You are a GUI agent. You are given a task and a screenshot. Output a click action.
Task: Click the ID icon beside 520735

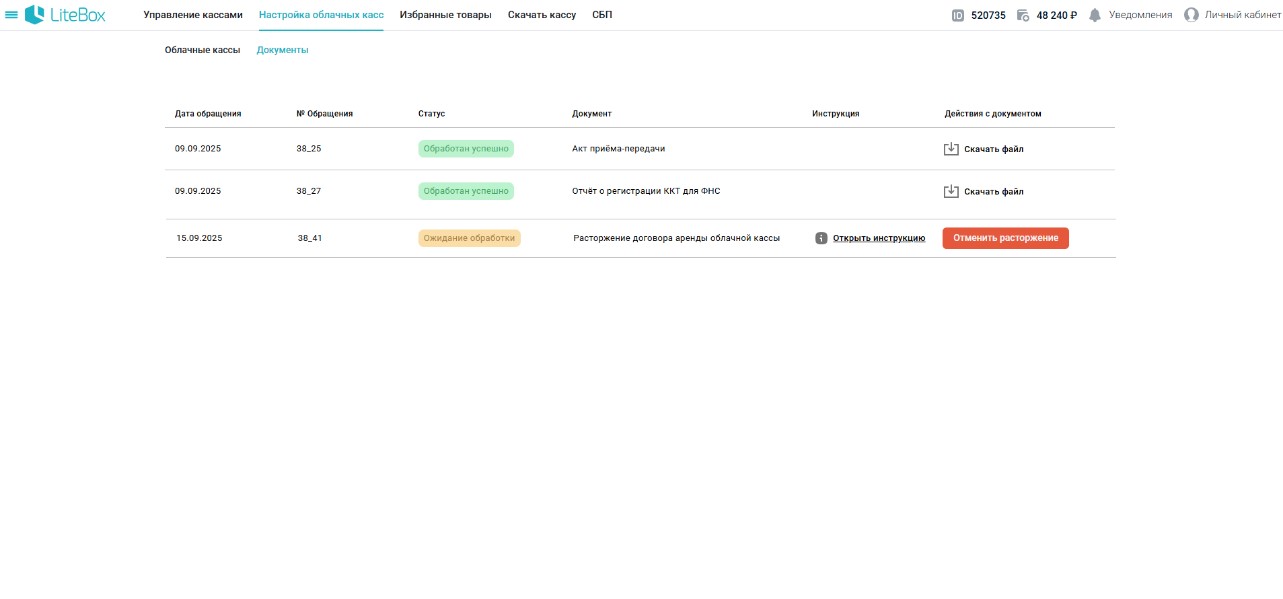click(x=957, y=15)
